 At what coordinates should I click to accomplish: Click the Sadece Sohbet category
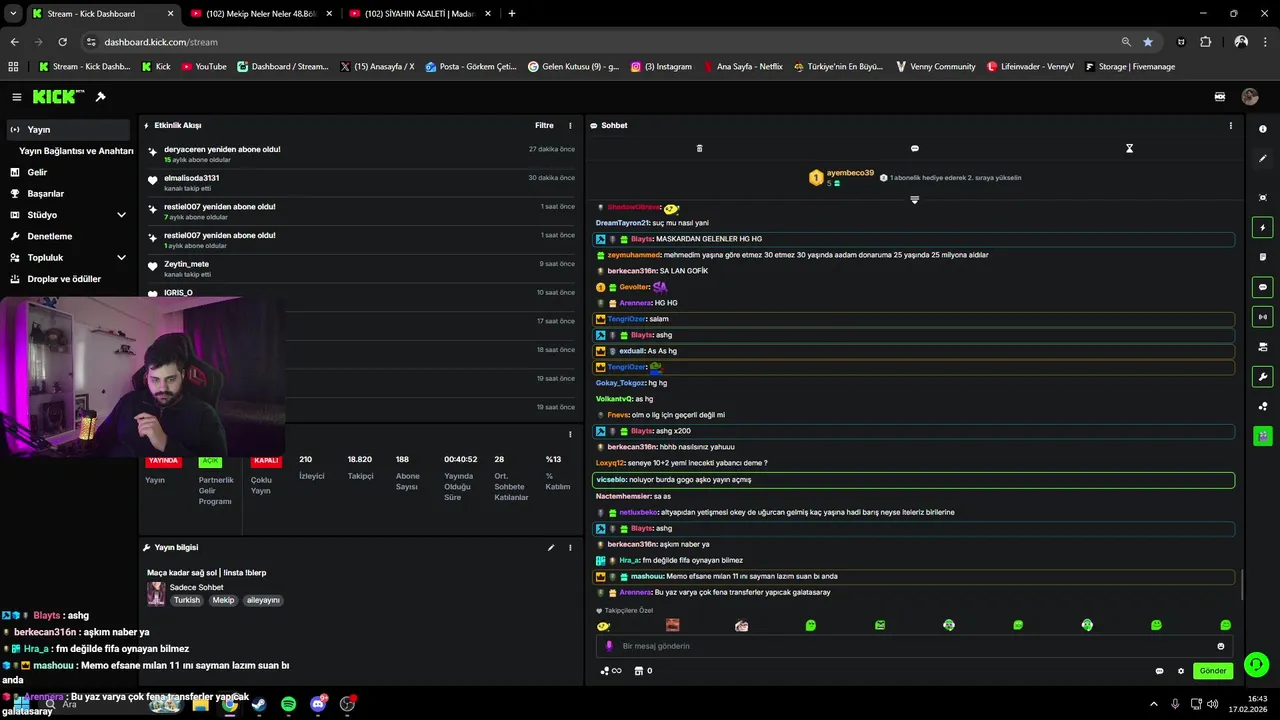[x=197, y=587]
